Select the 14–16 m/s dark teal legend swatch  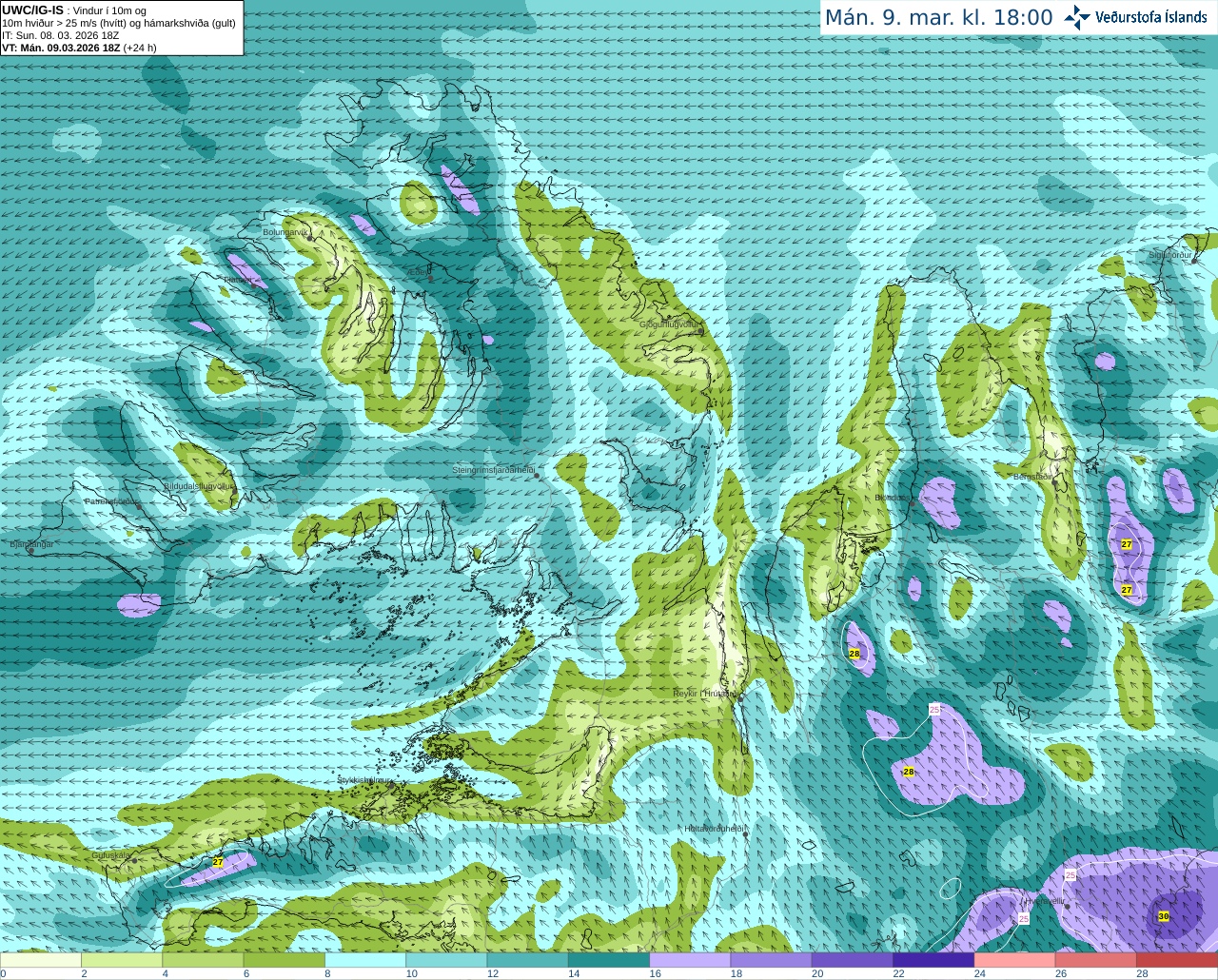coord(609,960)
